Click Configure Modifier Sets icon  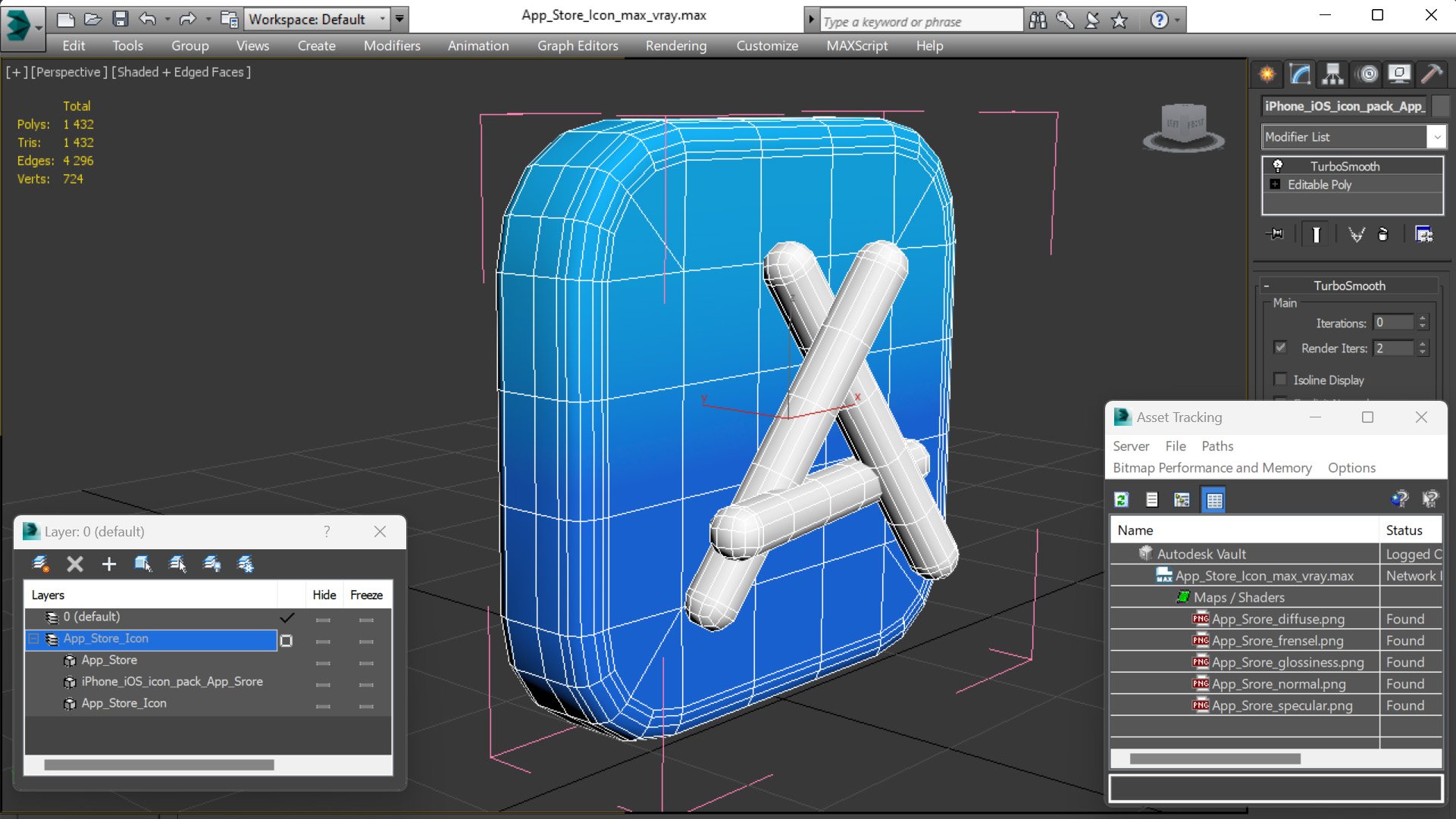coord(1424,234)
